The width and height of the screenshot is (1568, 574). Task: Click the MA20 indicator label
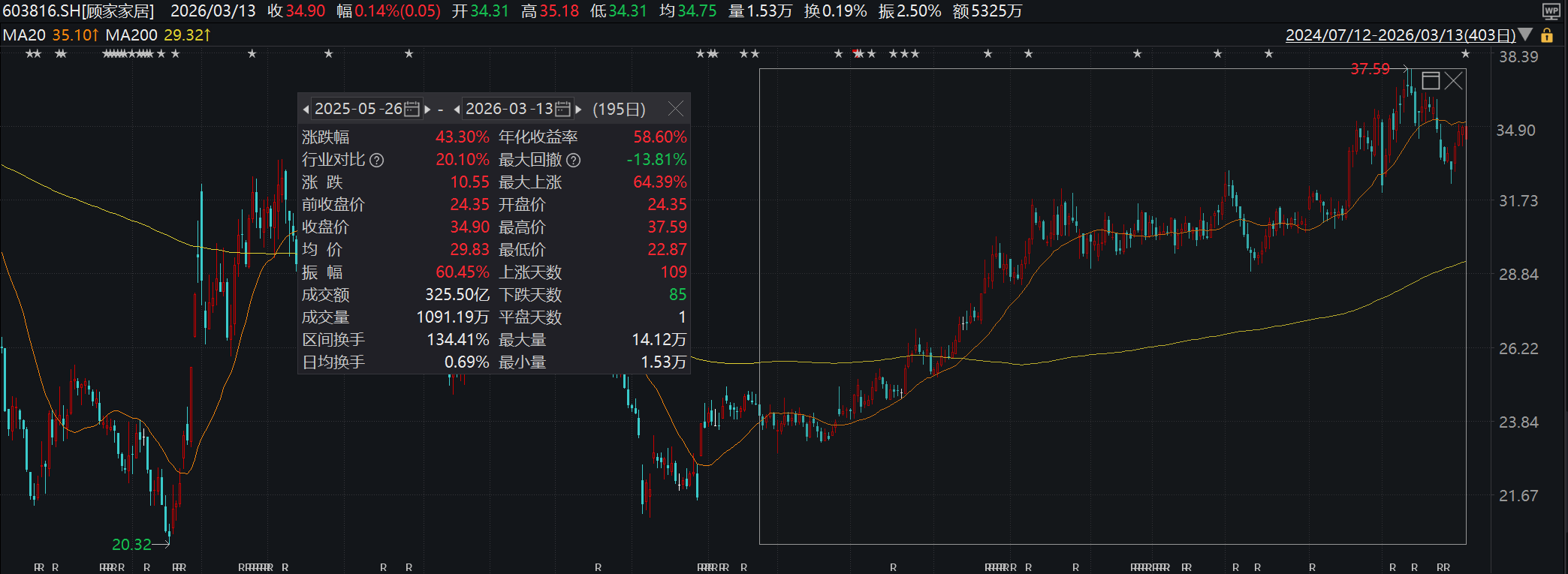point(24,35)
